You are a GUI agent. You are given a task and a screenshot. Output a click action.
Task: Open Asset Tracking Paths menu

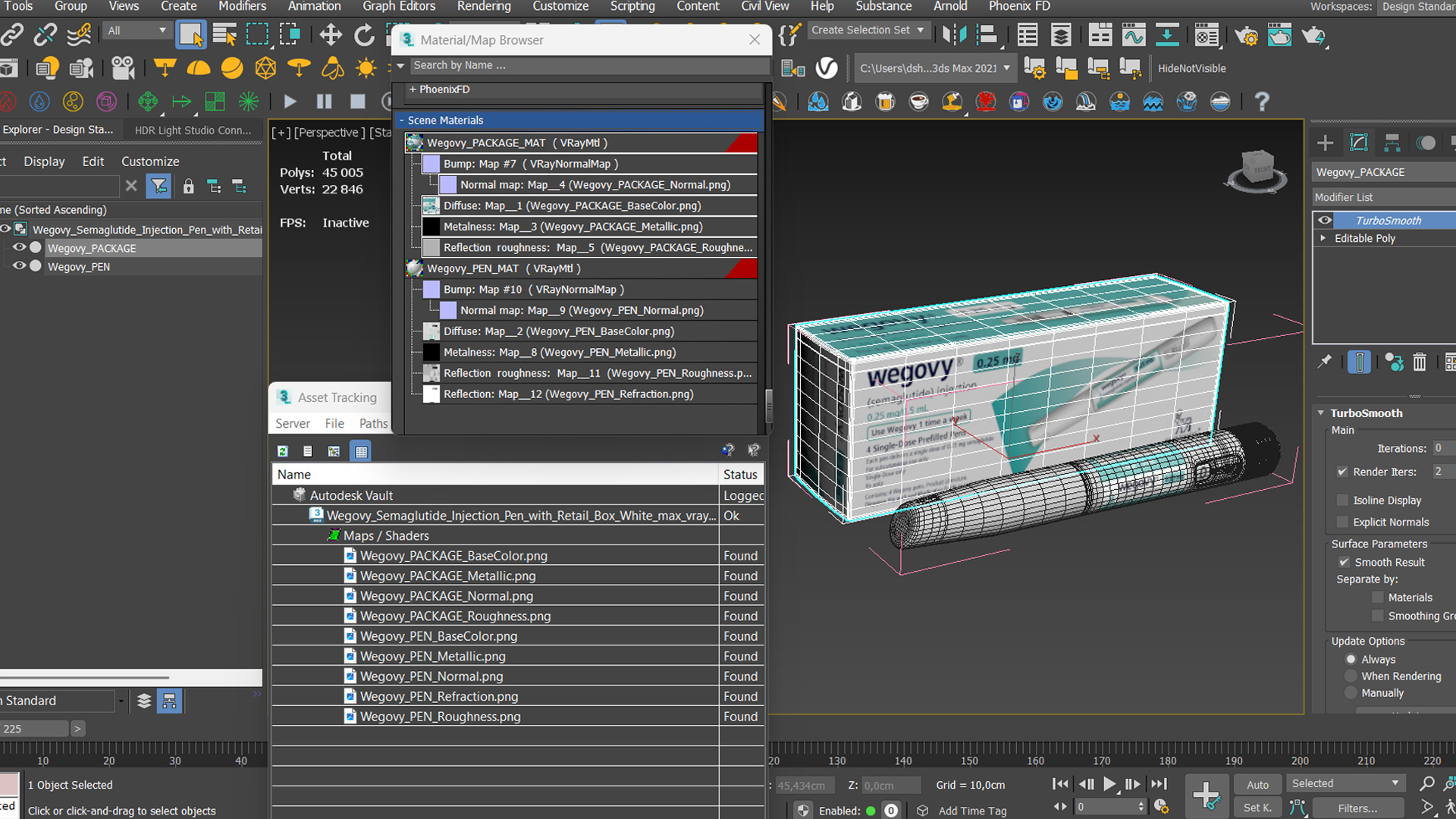pyautogui.click(x=373, y=423)
